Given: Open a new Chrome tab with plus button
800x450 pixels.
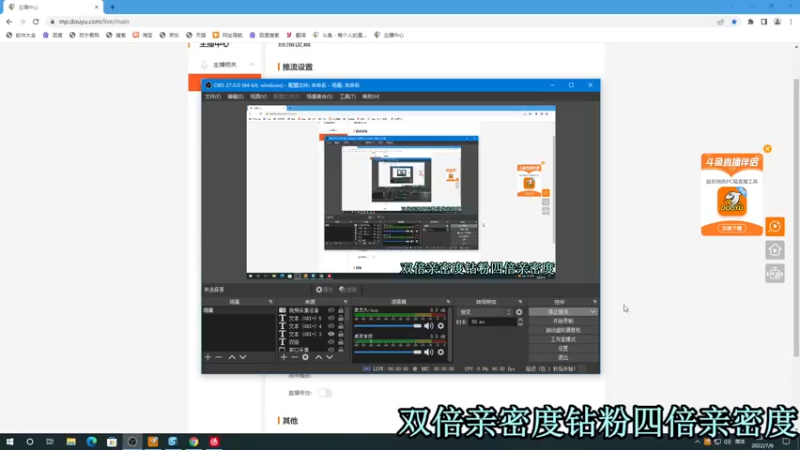Looking at the screenshot, I should (112, 7).
